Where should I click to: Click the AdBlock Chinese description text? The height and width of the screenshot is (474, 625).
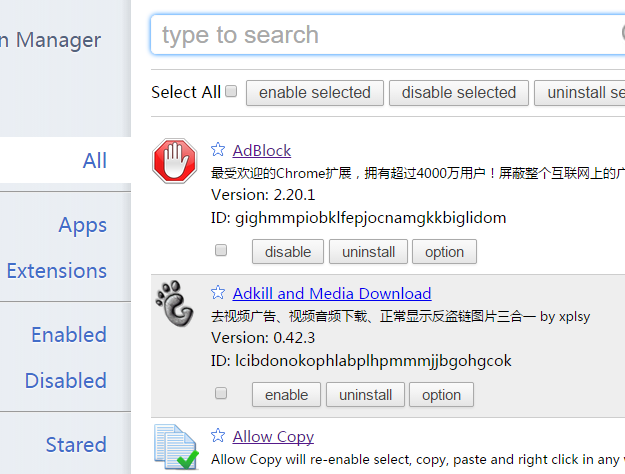click(x=418, y=173)
